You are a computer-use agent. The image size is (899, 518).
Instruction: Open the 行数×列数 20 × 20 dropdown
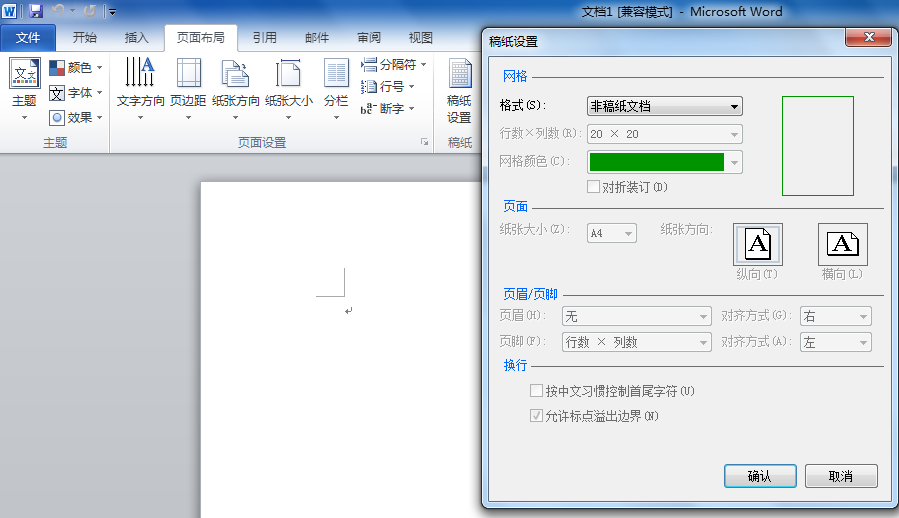click(665, 134)
